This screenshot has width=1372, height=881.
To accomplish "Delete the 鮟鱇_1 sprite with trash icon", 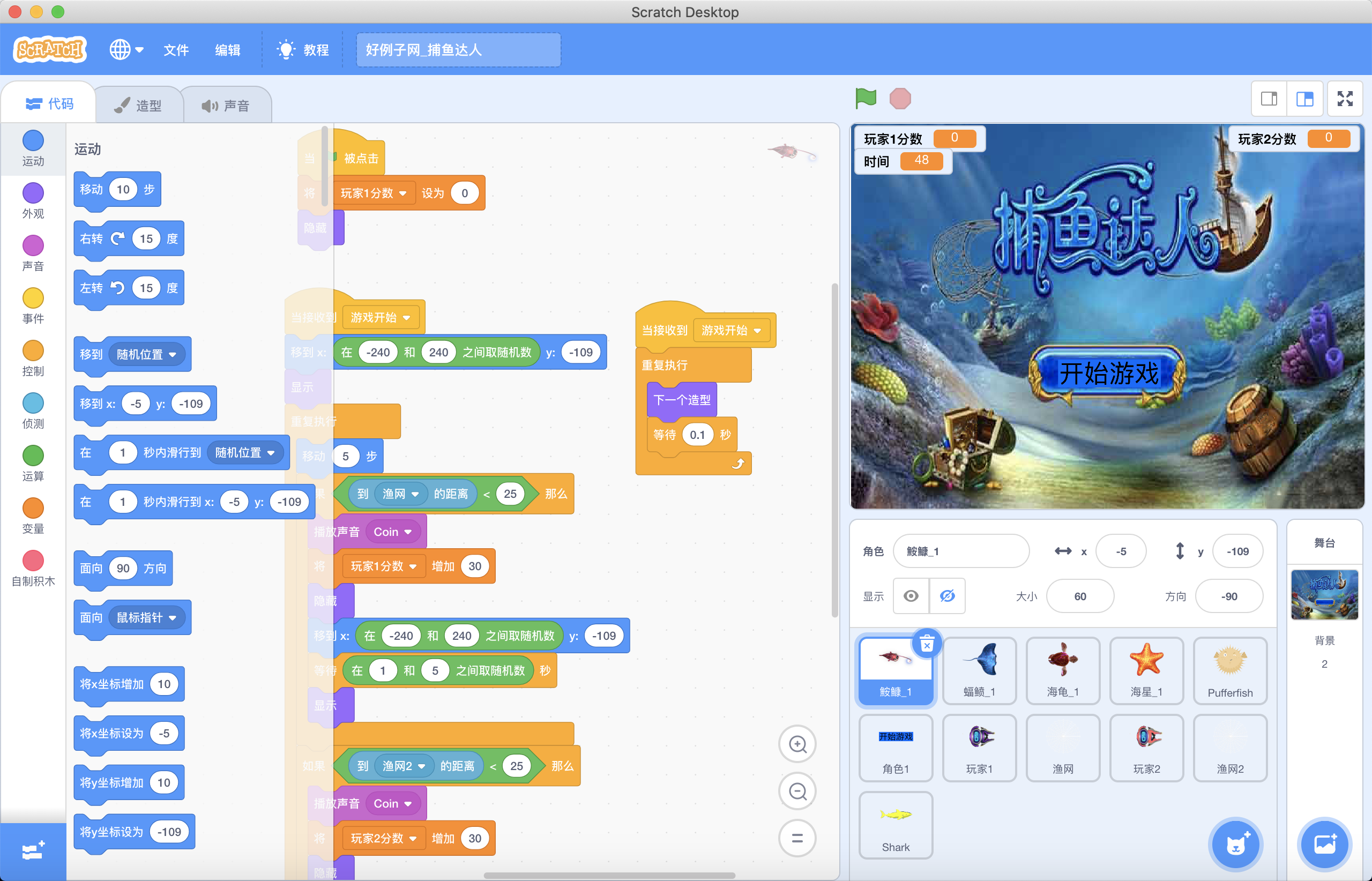I will [x=927, y=644].
